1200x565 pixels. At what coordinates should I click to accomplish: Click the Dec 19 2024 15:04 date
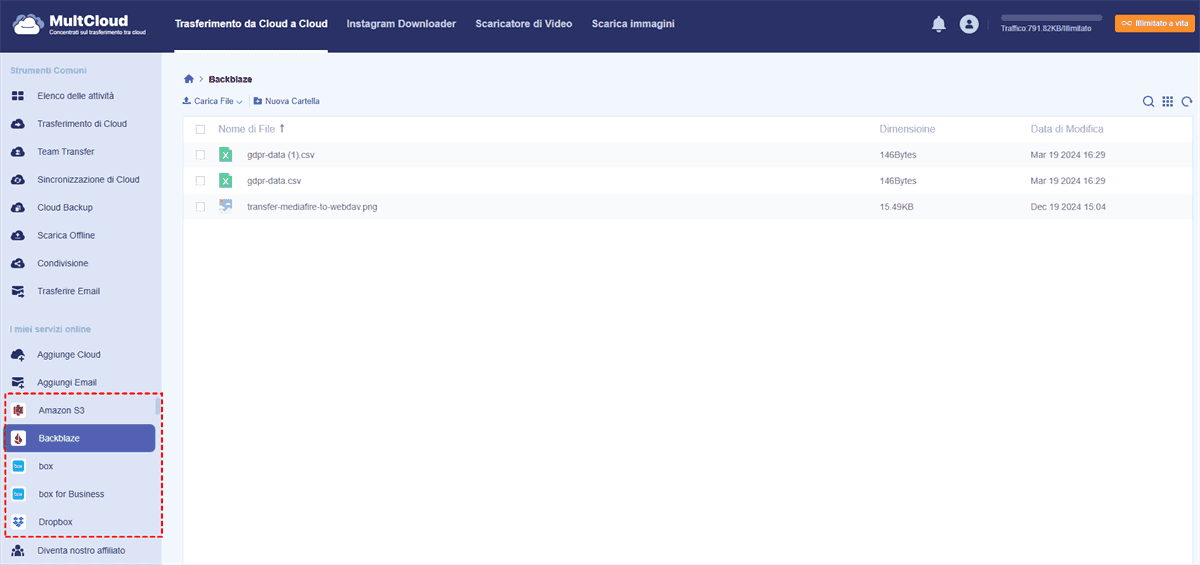(x=1068, y=207)
